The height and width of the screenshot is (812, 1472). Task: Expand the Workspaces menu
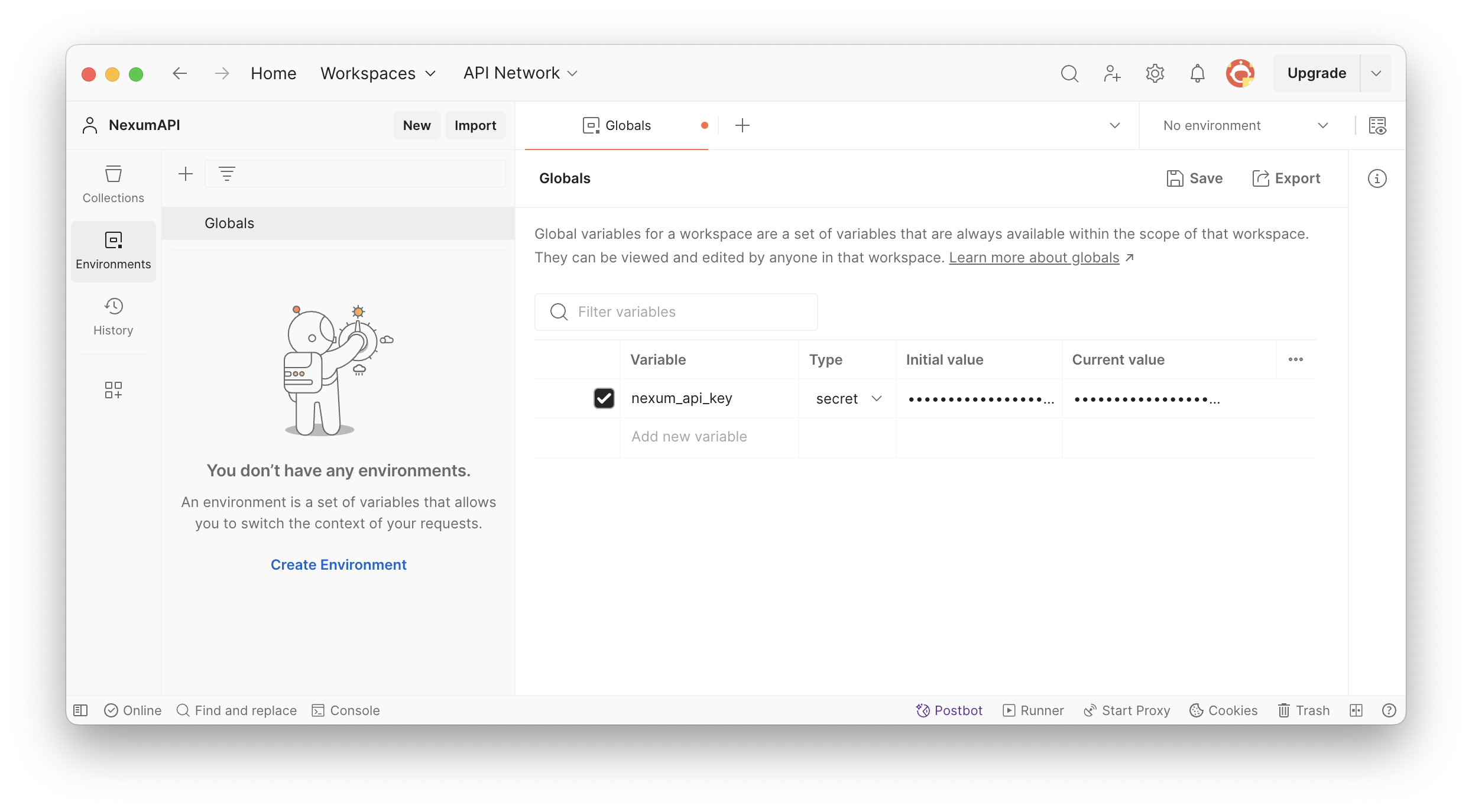[x=378, y=73]
